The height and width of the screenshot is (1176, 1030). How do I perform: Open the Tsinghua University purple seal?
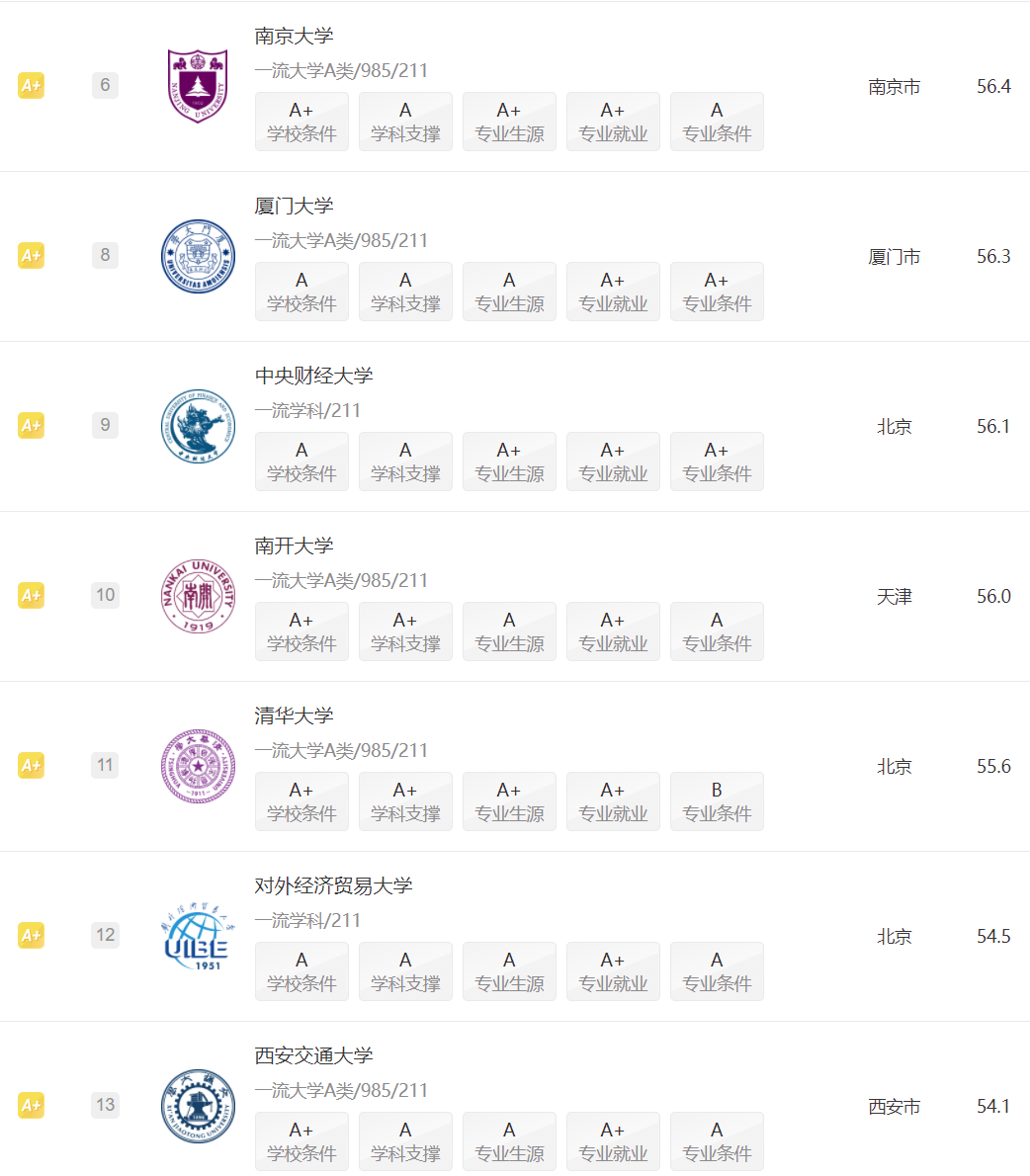point(198,766)
